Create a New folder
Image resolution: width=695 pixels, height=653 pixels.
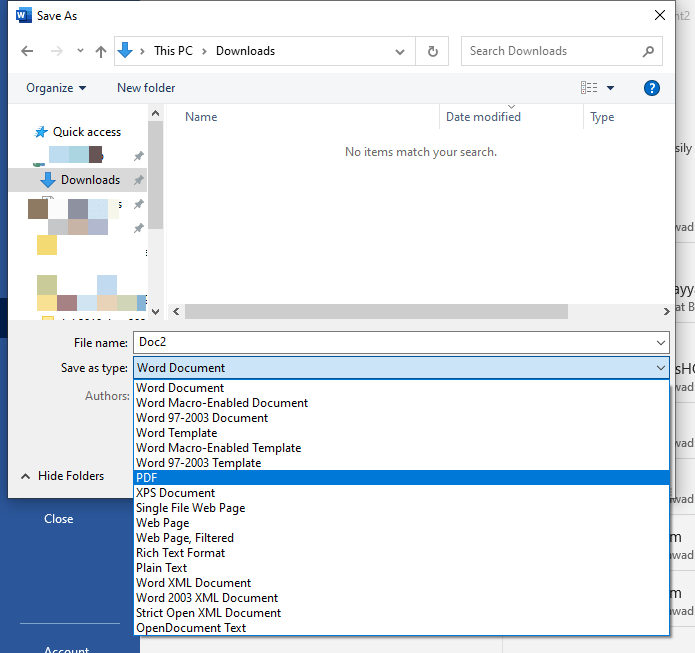(146, 88)
